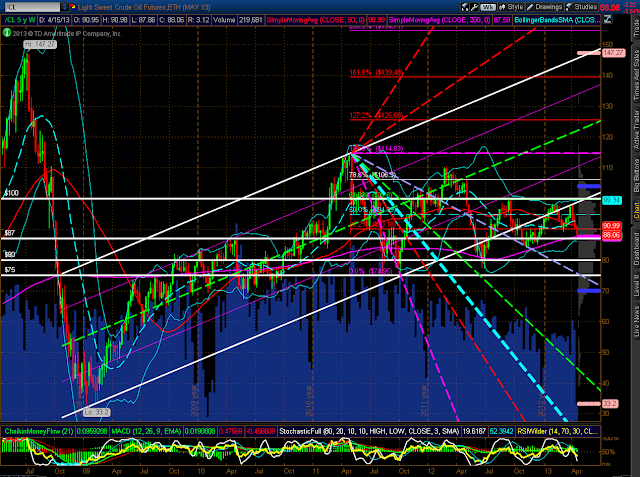Viewport: 640px width, 477px height.
Task: Click the 33.2 pink price bubble
Action: [x=610, y=404]
